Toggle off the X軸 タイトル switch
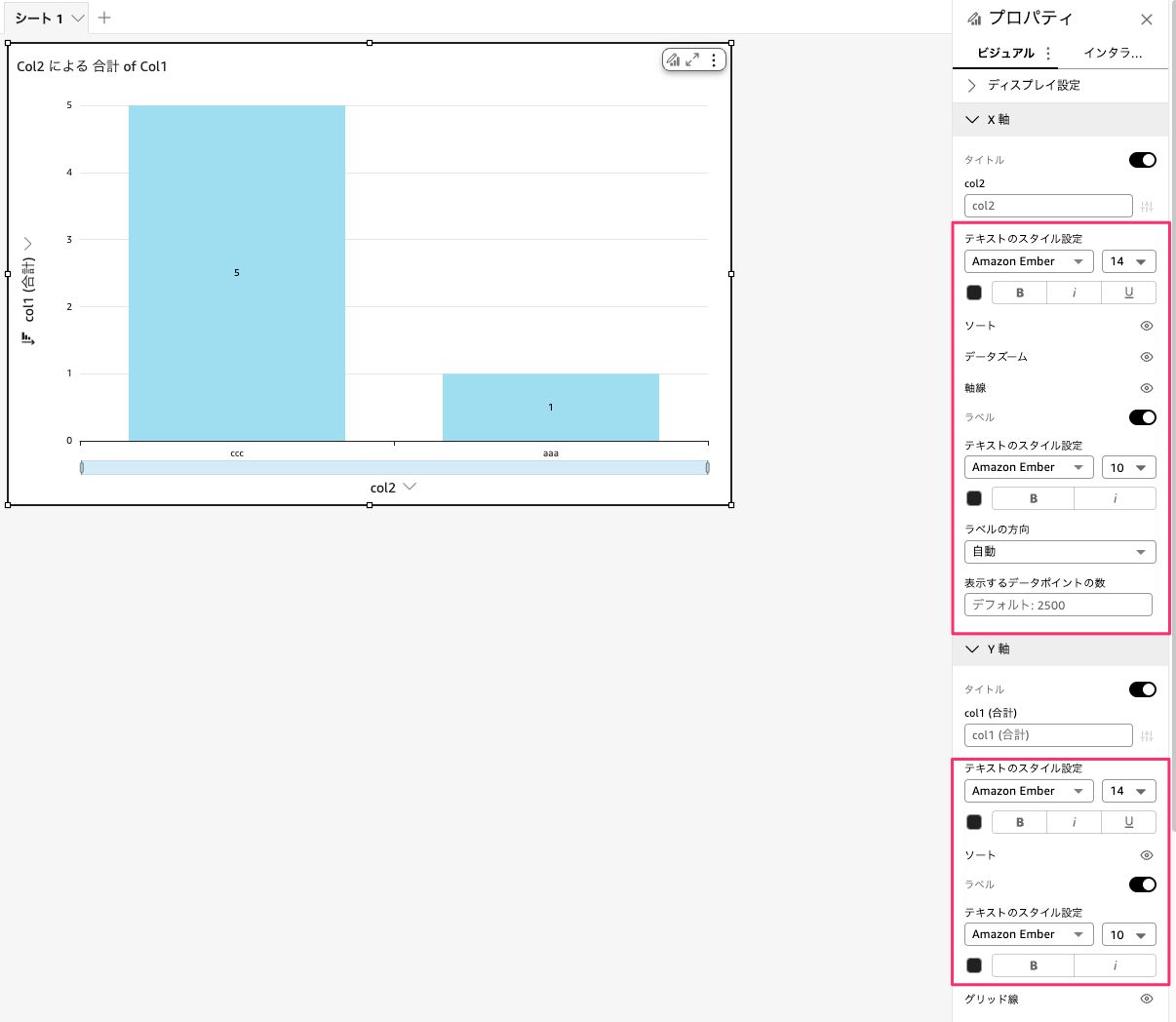Screen dimensions: 1176x1022 click(1142, 160)
